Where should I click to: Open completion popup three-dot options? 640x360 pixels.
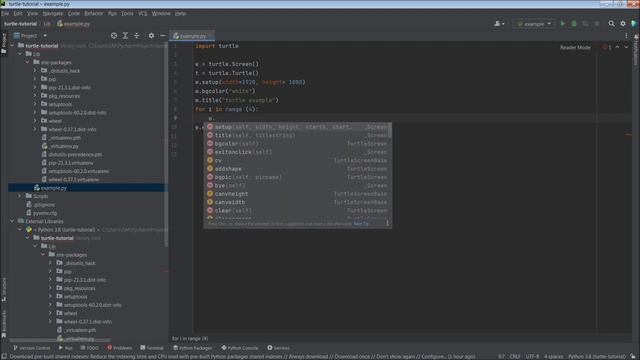point(387,223)
